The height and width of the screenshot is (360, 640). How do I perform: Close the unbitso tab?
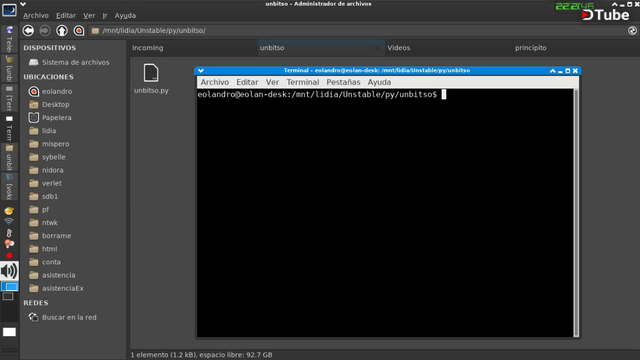[x=377, y=48]
